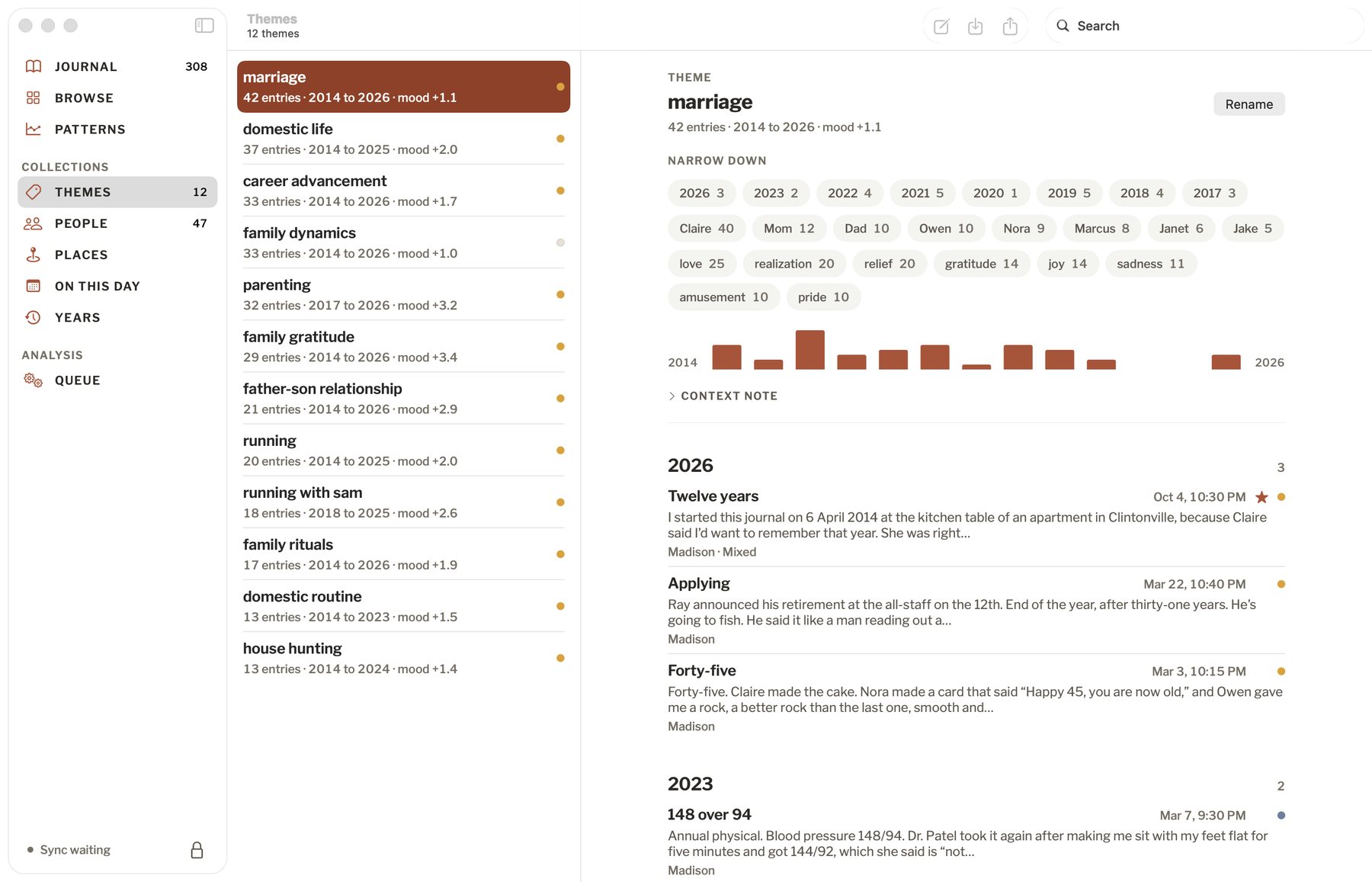This screenshot has height=882, width=1372.
Task: Click the star on Twelve years entry
Action: point(1261,497)
